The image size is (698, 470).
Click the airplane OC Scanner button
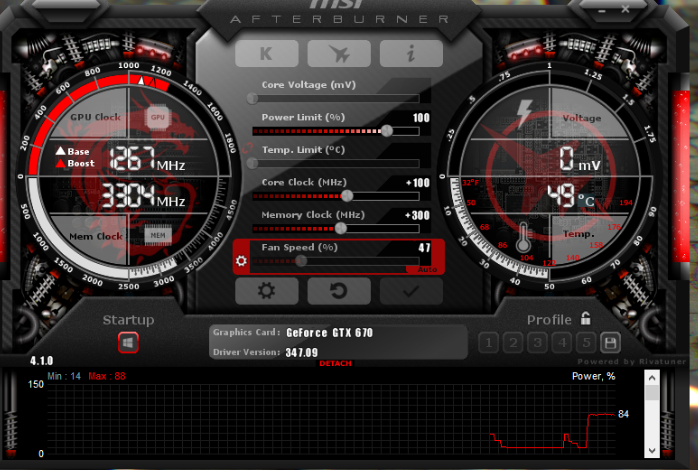(x=339, y=53)
